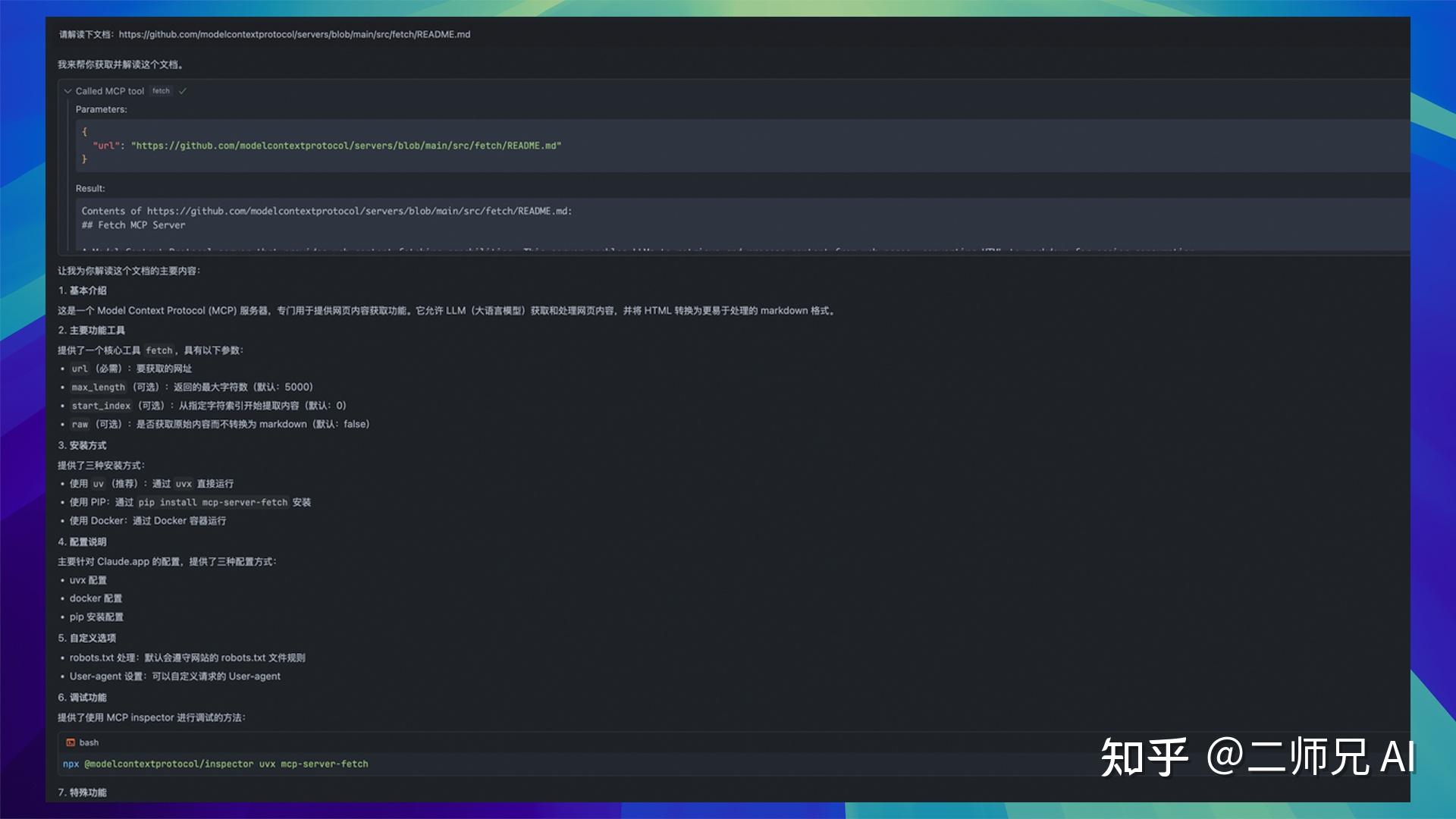
Task: Click the README URL inside the Parameters JSON
Action: coord(346,145)
